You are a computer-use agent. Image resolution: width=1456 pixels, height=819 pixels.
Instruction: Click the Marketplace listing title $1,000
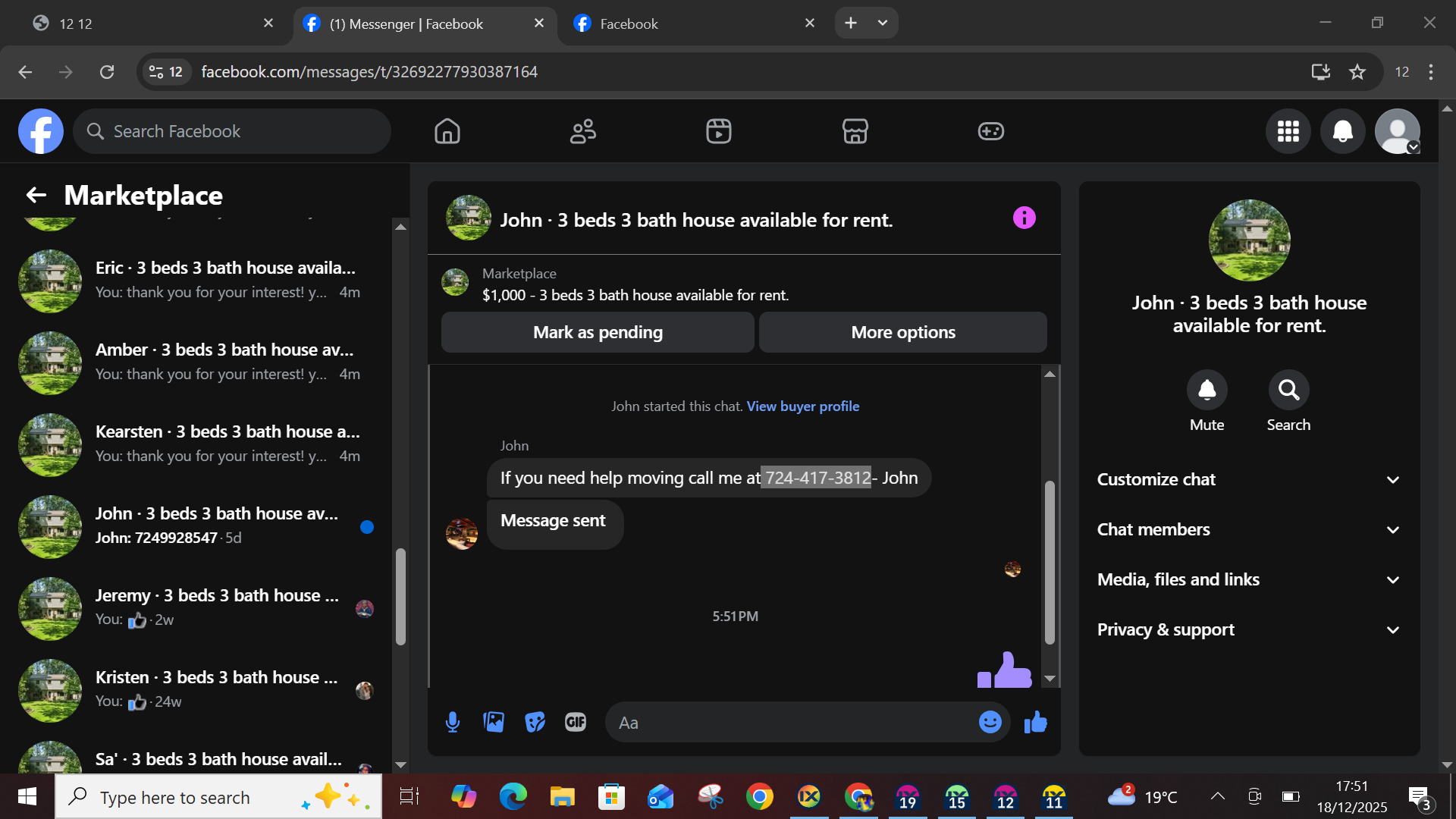[635, 295]
